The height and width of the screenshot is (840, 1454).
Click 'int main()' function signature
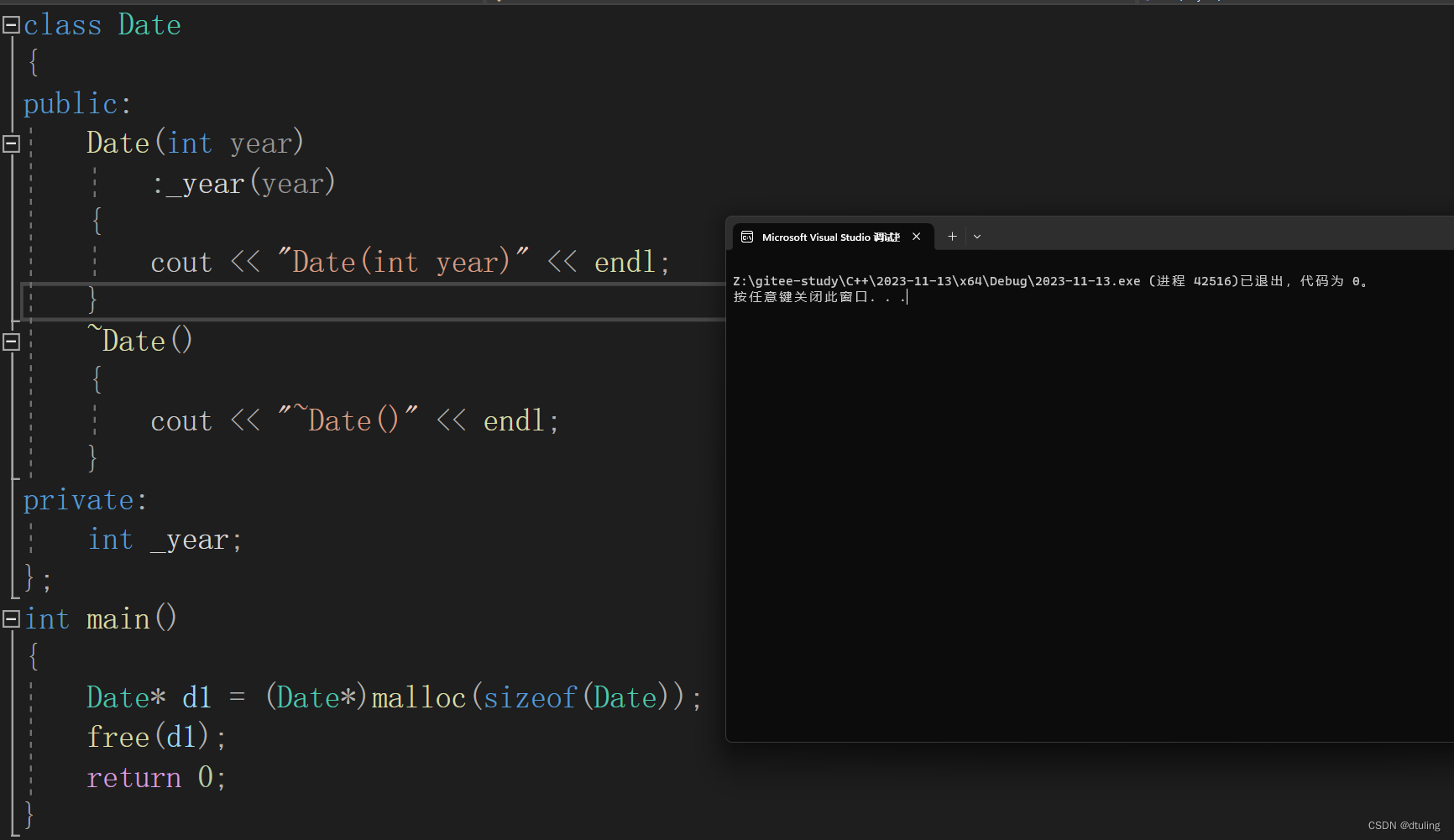coord(101,619)
